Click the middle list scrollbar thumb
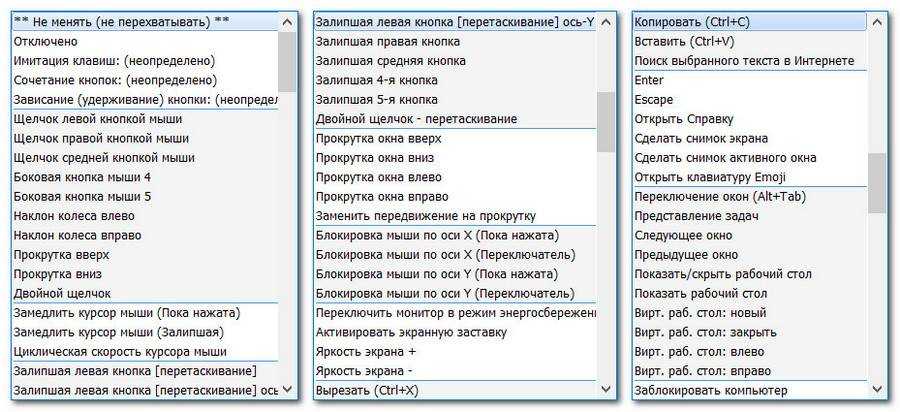Viewport: 900px width, 412px height. 606,122
